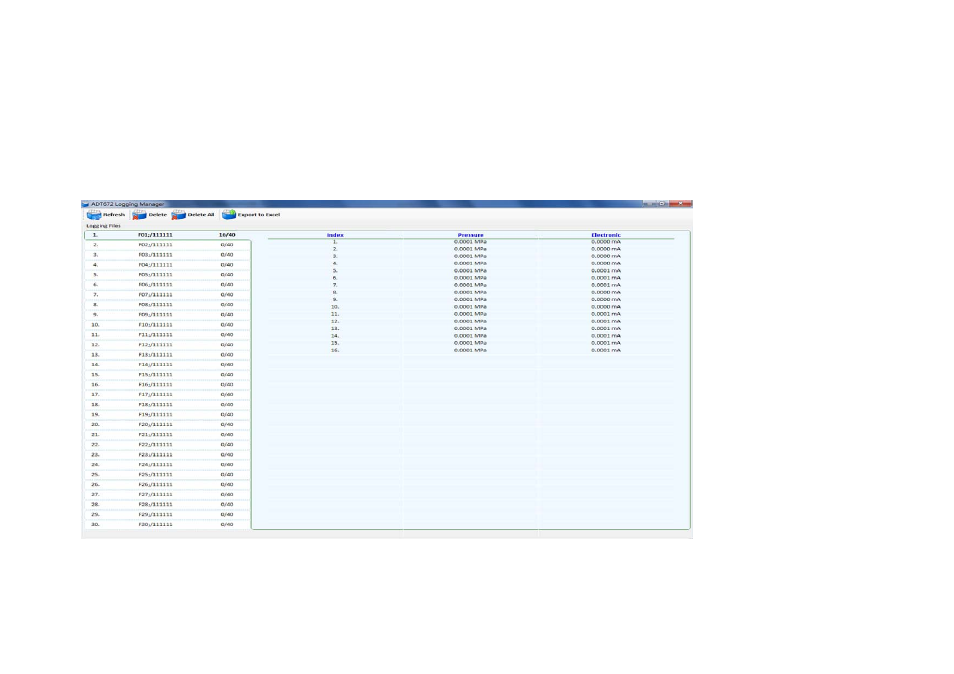The height and width of the screenshot is (674, 954).
Task: Select logging file F21:/111111
Action: [x=167, y=434]
